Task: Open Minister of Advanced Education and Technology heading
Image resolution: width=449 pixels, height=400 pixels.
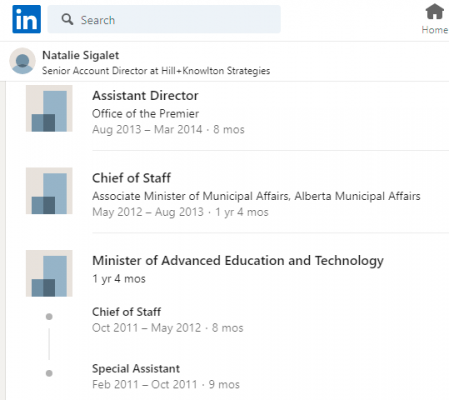Action: (x=238, y=261)
